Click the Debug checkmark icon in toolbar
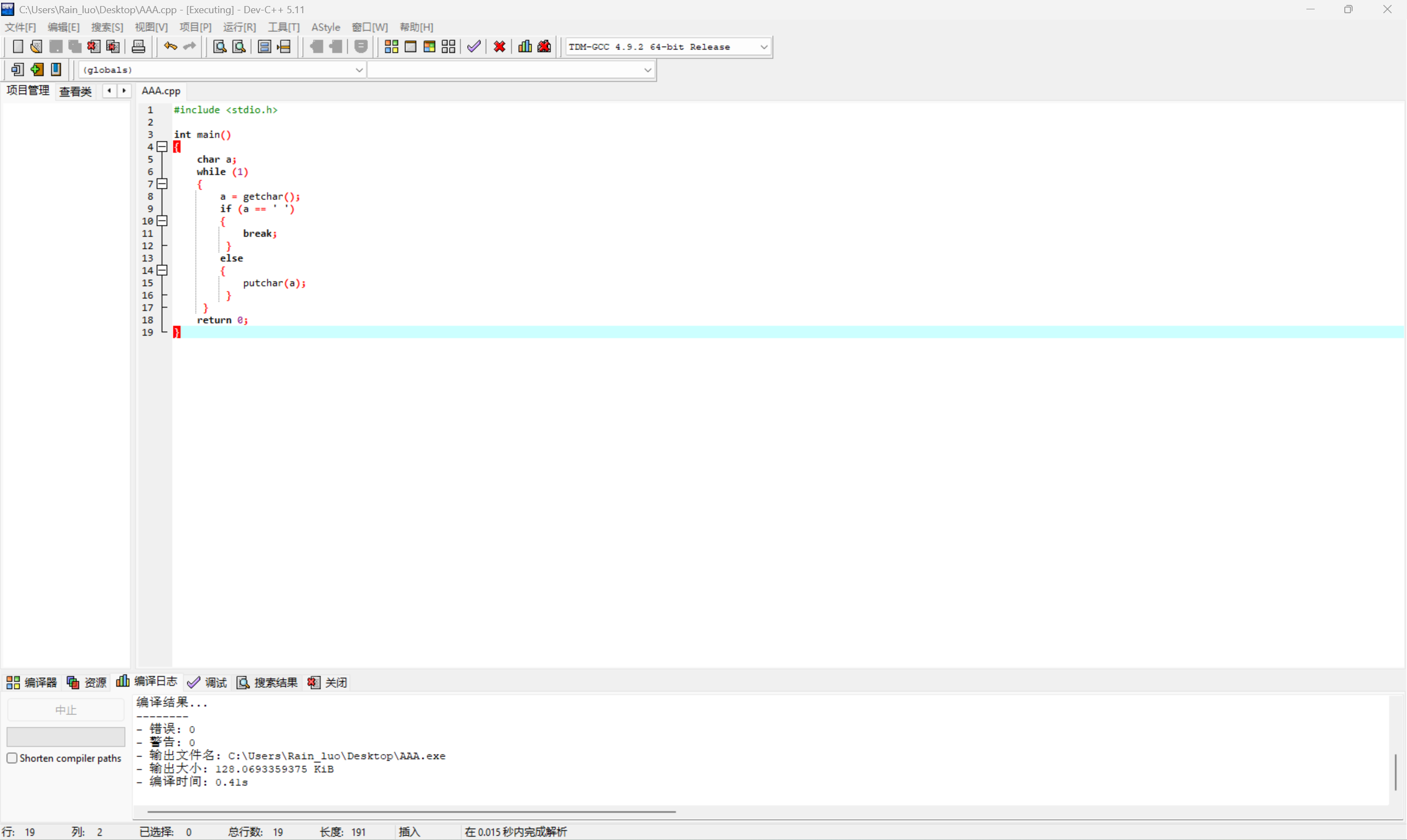1407x840 pixels. point(474,46)
